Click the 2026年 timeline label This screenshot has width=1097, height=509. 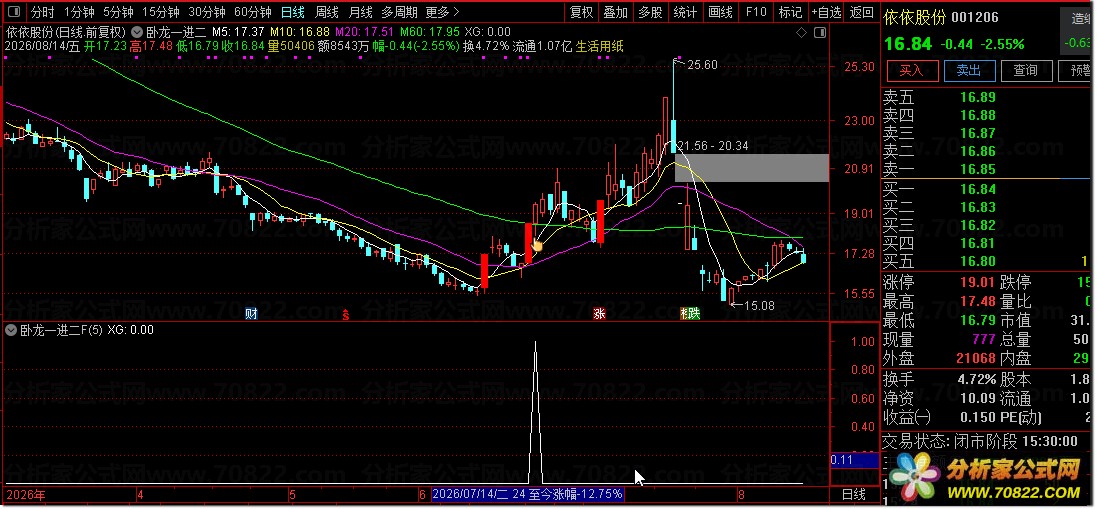click(x=26, y=494)
